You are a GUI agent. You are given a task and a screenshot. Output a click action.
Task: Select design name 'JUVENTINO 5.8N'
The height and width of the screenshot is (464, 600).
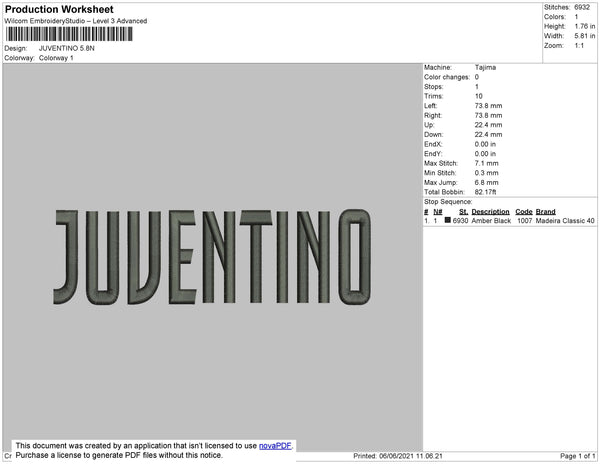(x=67, y=48)
